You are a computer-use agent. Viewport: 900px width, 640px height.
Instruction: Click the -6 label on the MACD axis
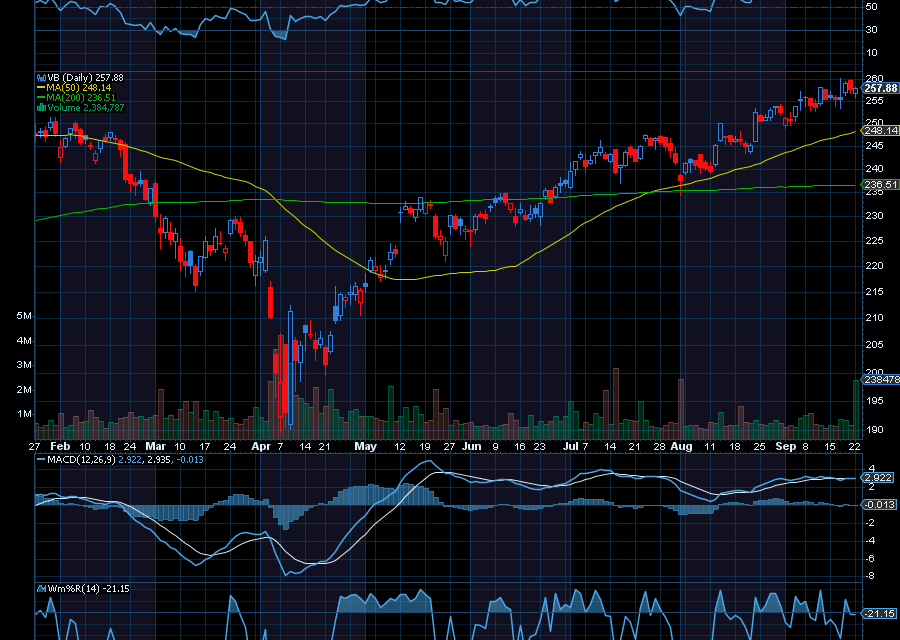coord(870,558)
